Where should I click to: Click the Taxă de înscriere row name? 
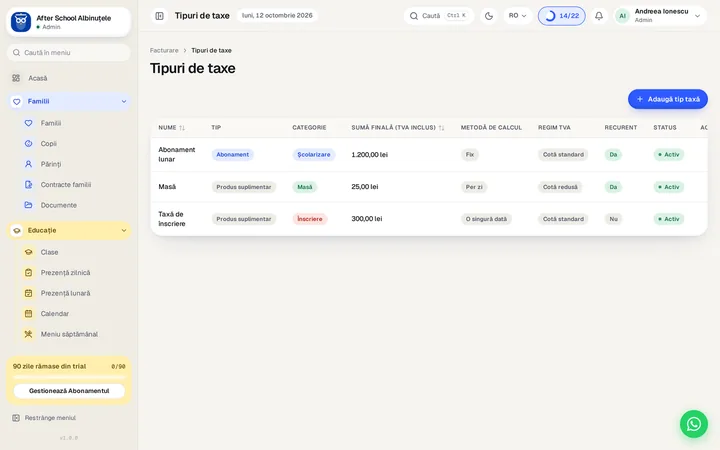[x=172, y=219]
